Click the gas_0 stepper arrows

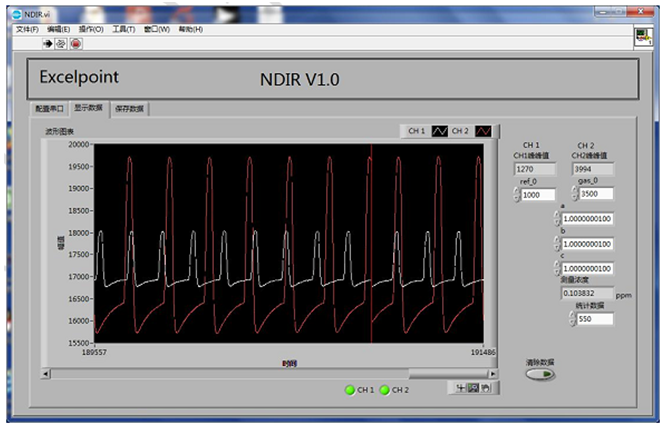point(574,193)
